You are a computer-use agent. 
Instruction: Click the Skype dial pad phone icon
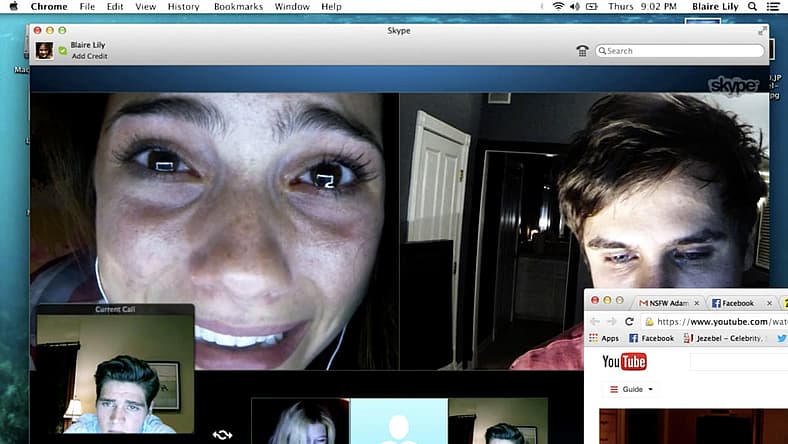[x=582, y=50]
